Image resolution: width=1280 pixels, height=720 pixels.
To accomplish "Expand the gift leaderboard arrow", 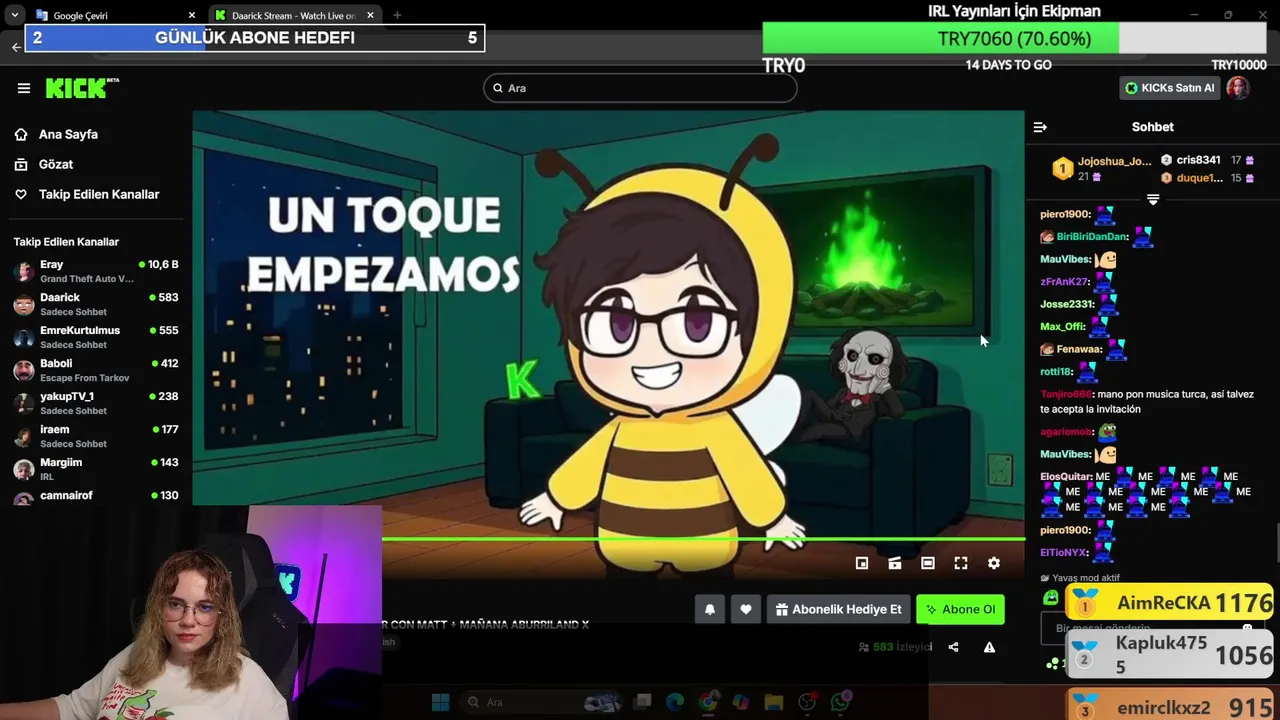I will pos(1153,200).
